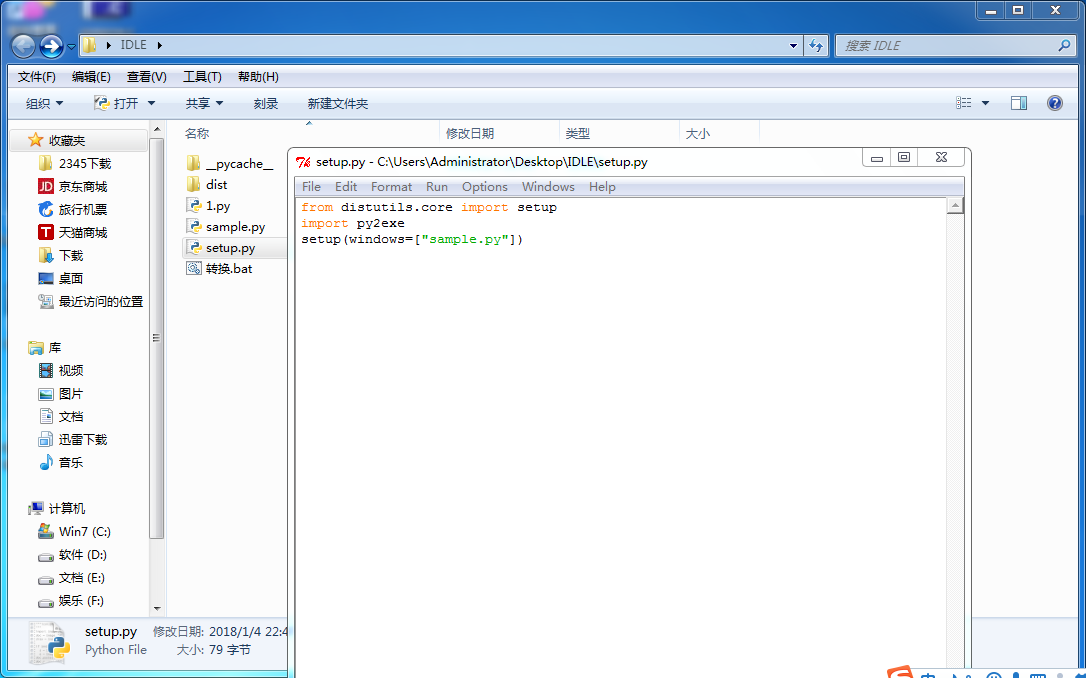Screen dimensions: 1086x678
Task: Open the File menu in IDLE
Action: point(312,187)
